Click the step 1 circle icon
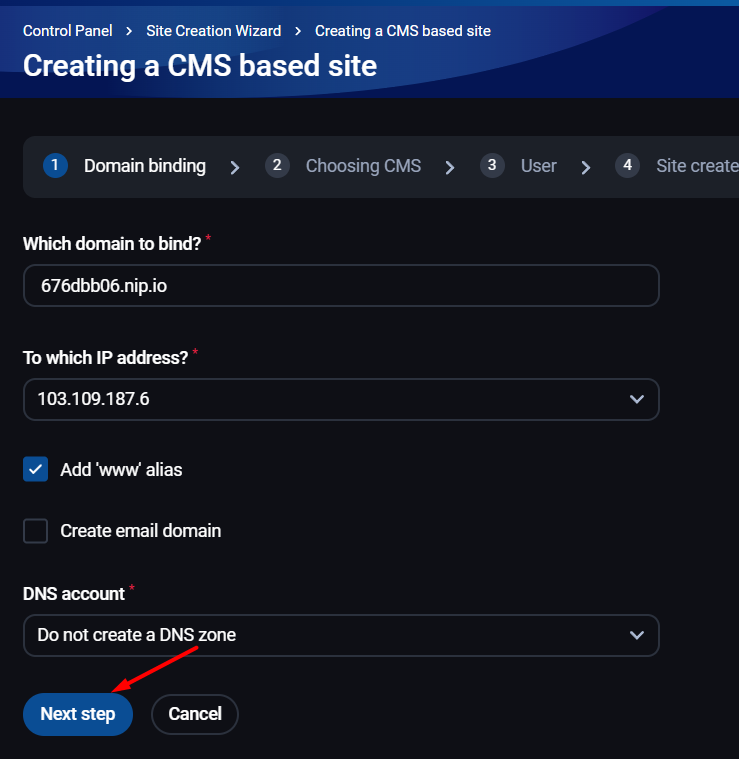 point(55,166)
